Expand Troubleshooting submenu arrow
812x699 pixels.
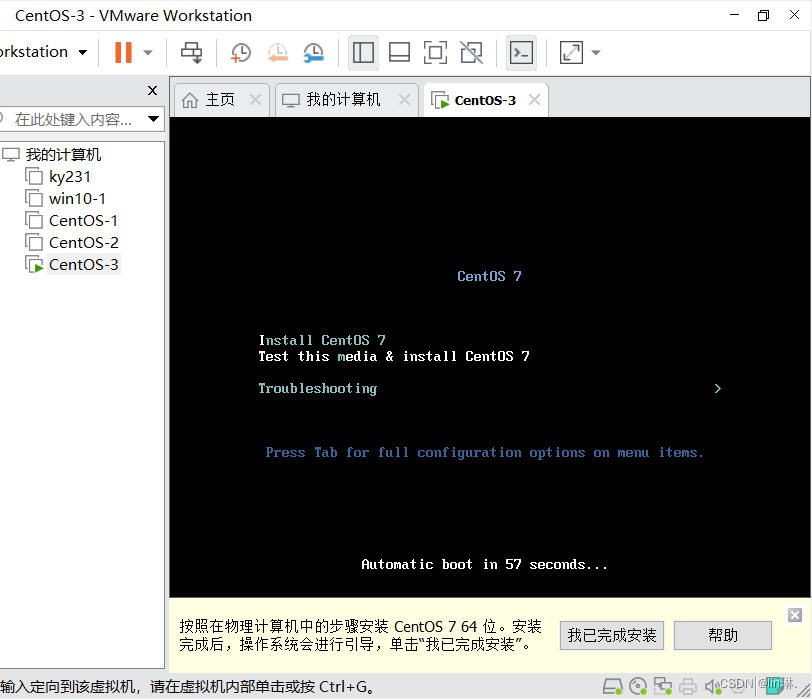(717, 388)
